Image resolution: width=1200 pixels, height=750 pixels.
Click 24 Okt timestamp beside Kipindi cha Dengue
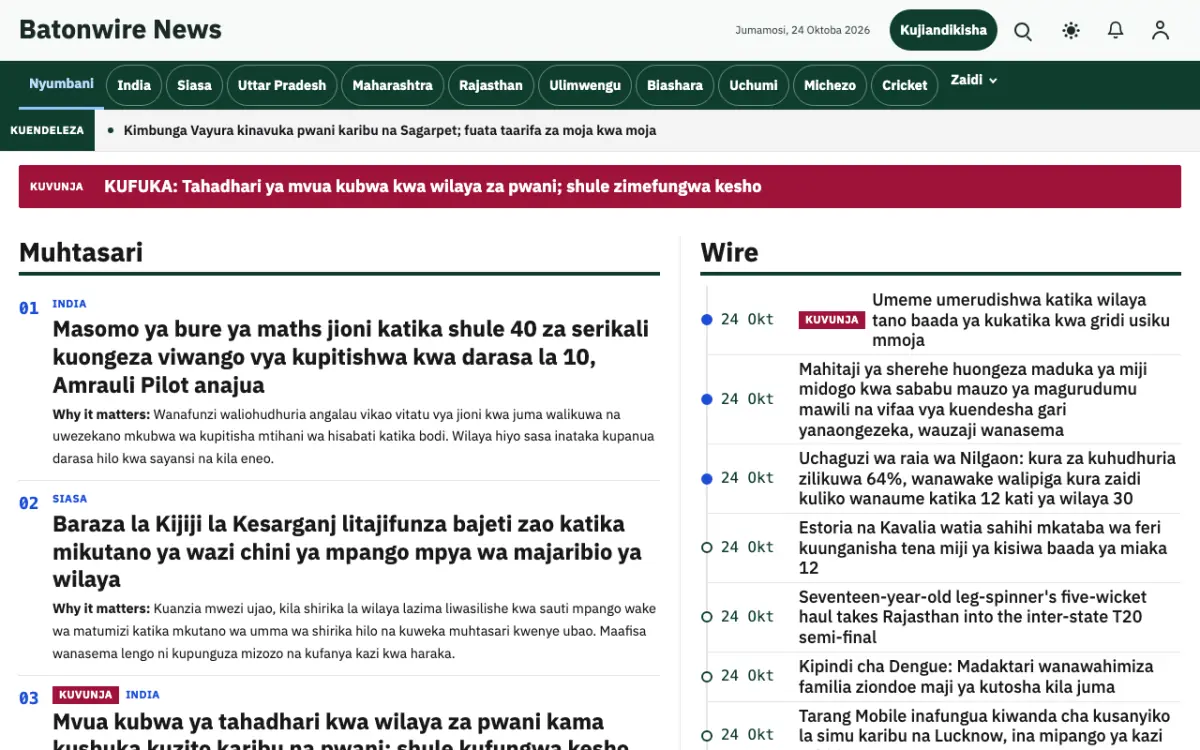[747, 676]
